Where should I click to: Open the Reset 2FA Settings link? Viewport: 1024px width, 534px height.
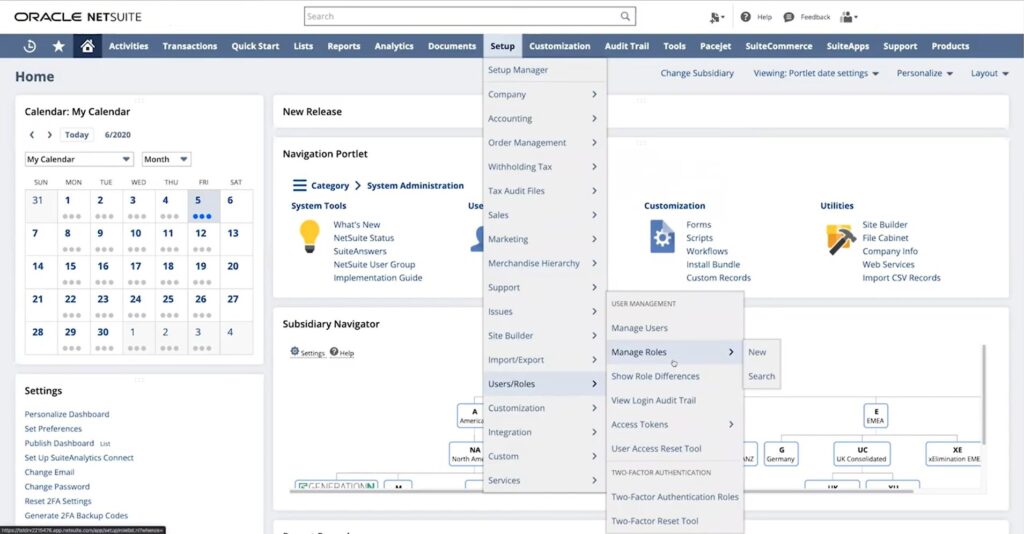pos(57,501)
